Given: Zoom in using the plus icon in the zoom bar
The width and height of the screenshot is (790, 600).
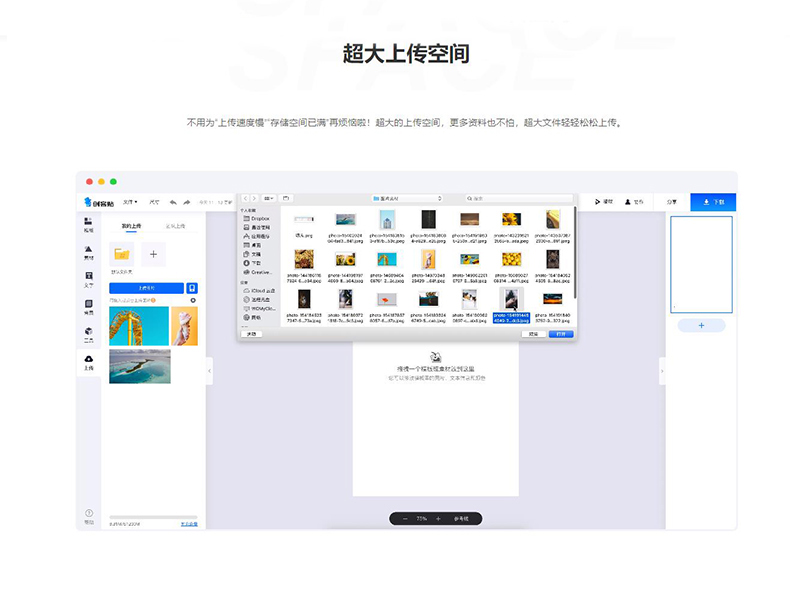Looking at the screenshot, I should [438, 519].
